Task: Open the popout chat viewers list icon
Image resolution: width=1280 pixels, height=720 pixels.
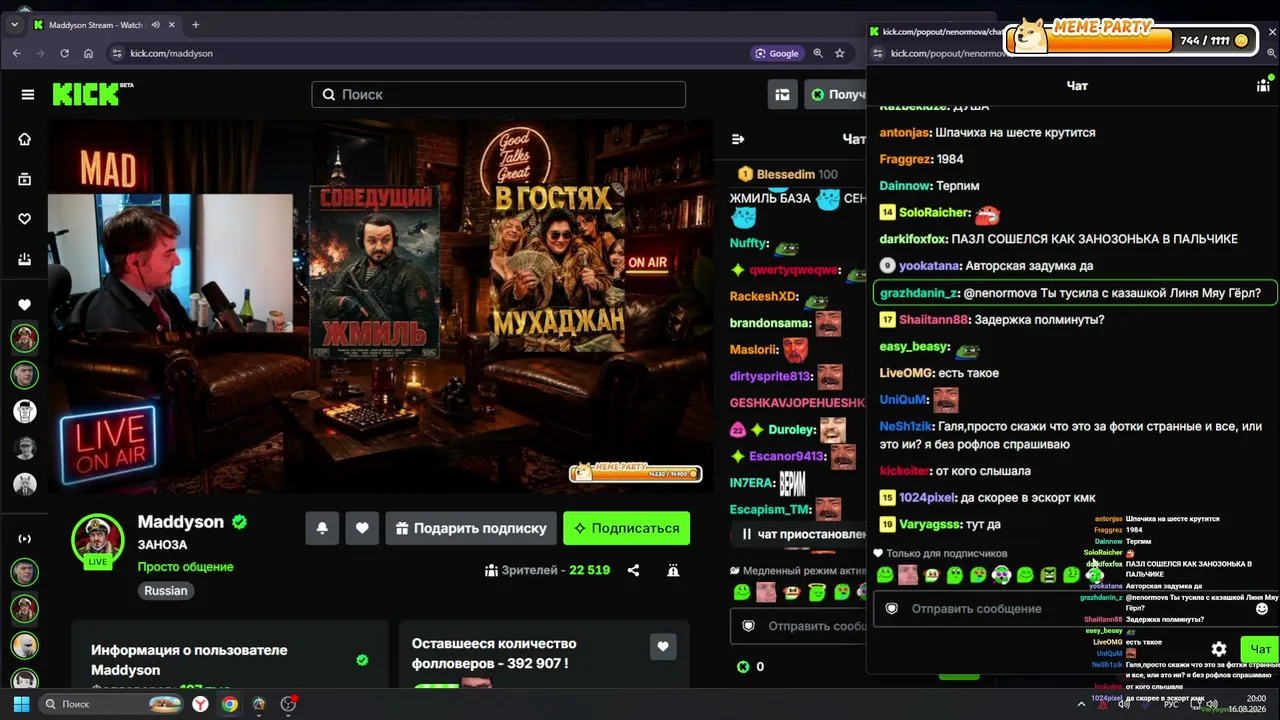Action: point(1263,86)
